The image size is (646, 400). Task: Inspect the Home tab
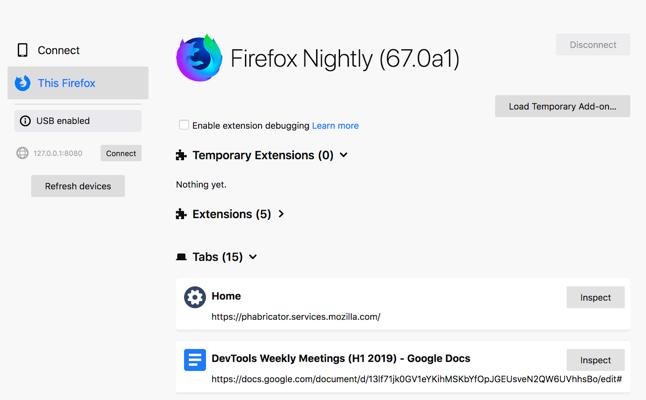[595, 297]
